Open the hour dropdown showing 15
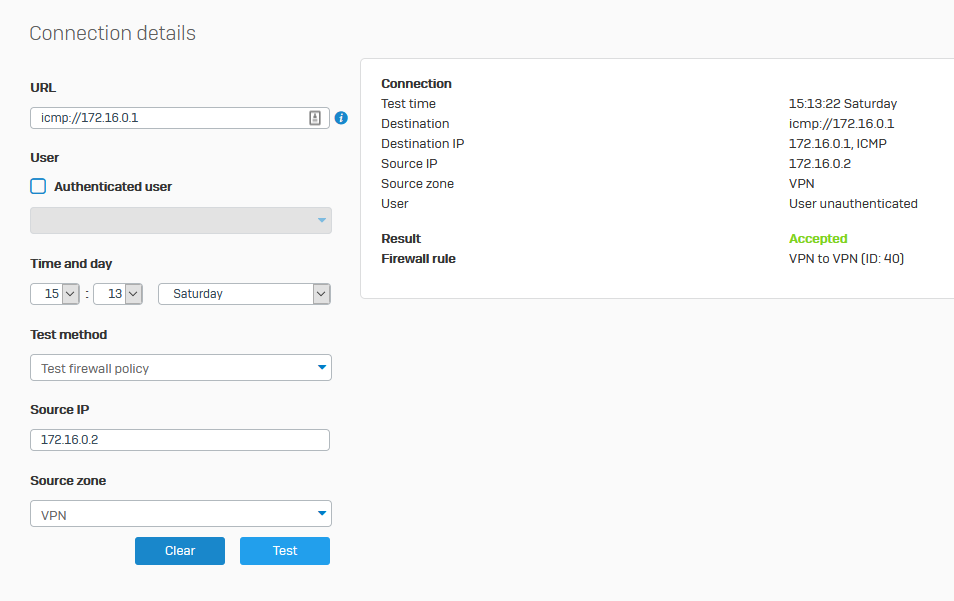This screenshot has height=601, width=954. tap(56, 294)
